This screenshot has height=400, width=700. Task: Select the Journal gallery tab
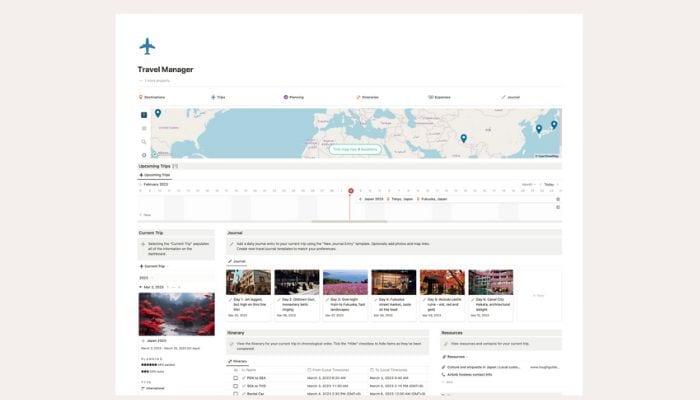click(237, 261)
